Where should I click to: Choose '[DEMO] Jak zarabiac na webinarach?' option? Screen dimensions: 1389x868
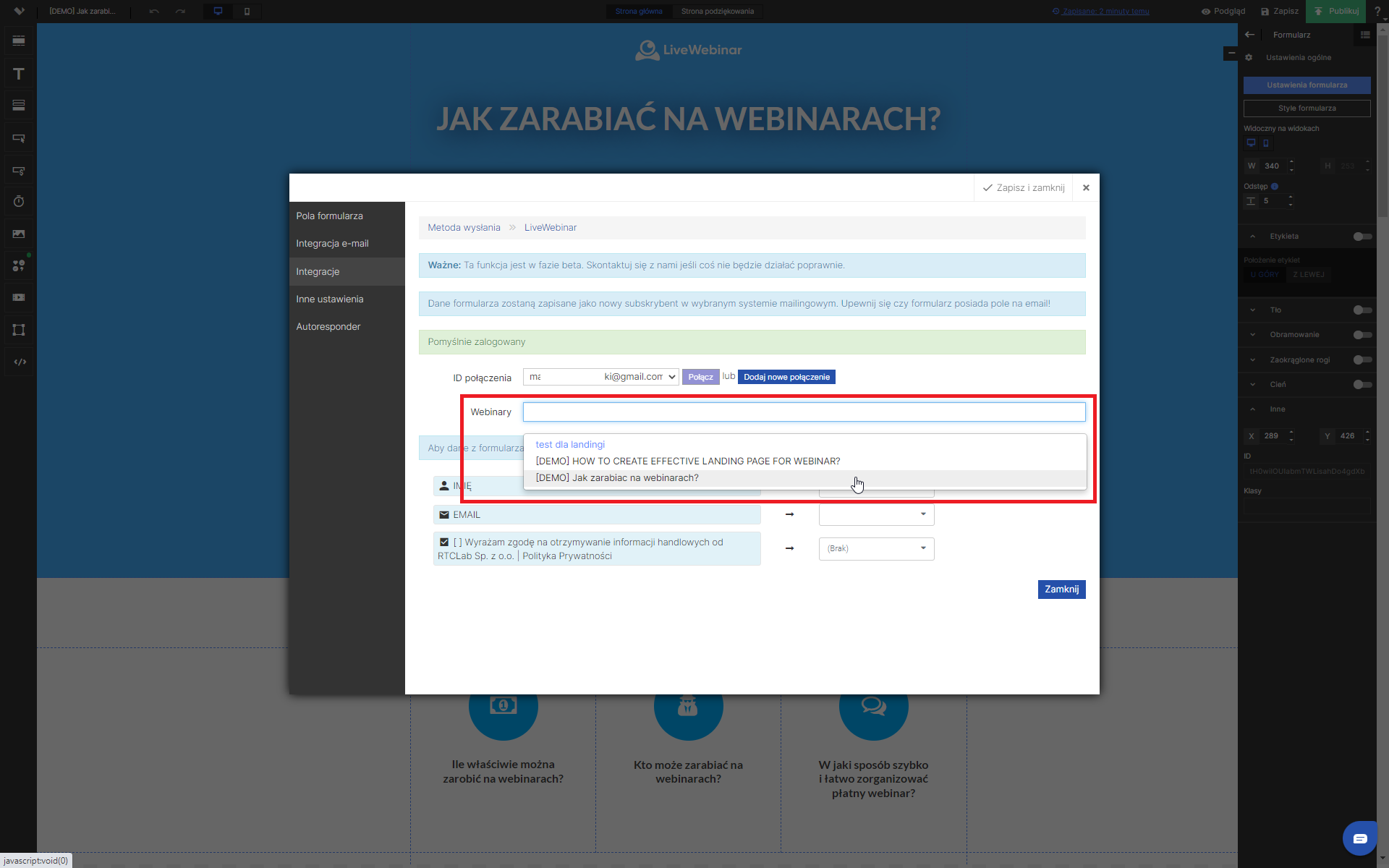(x=617, y=478)
